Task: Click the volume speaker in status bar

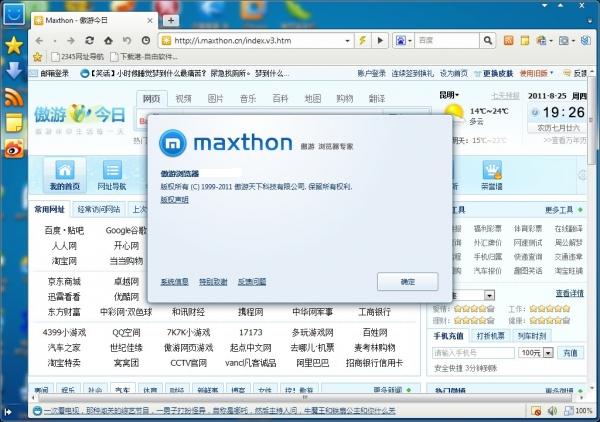Action: pos(552,411)
